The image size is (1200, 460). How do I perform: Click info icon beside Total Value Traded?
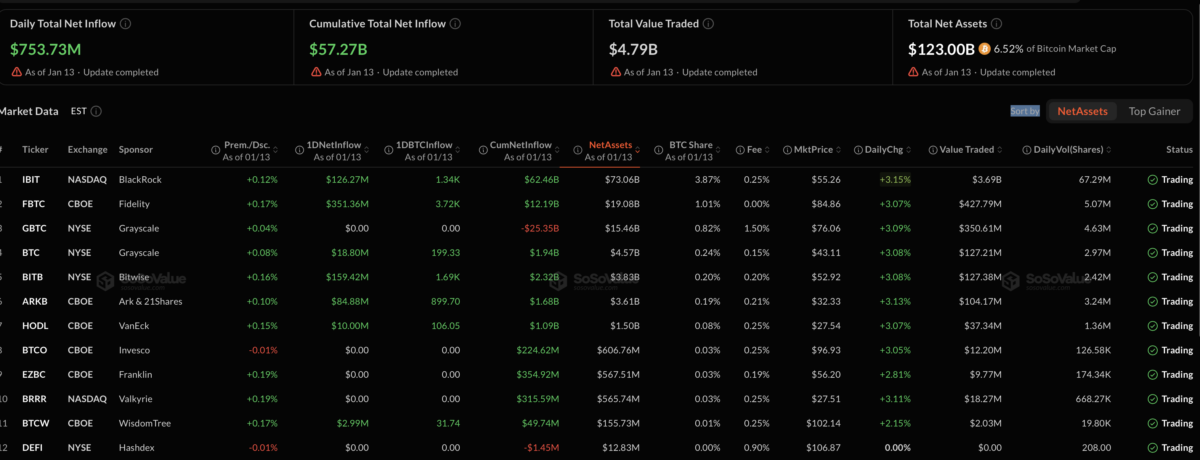point(709,23)
